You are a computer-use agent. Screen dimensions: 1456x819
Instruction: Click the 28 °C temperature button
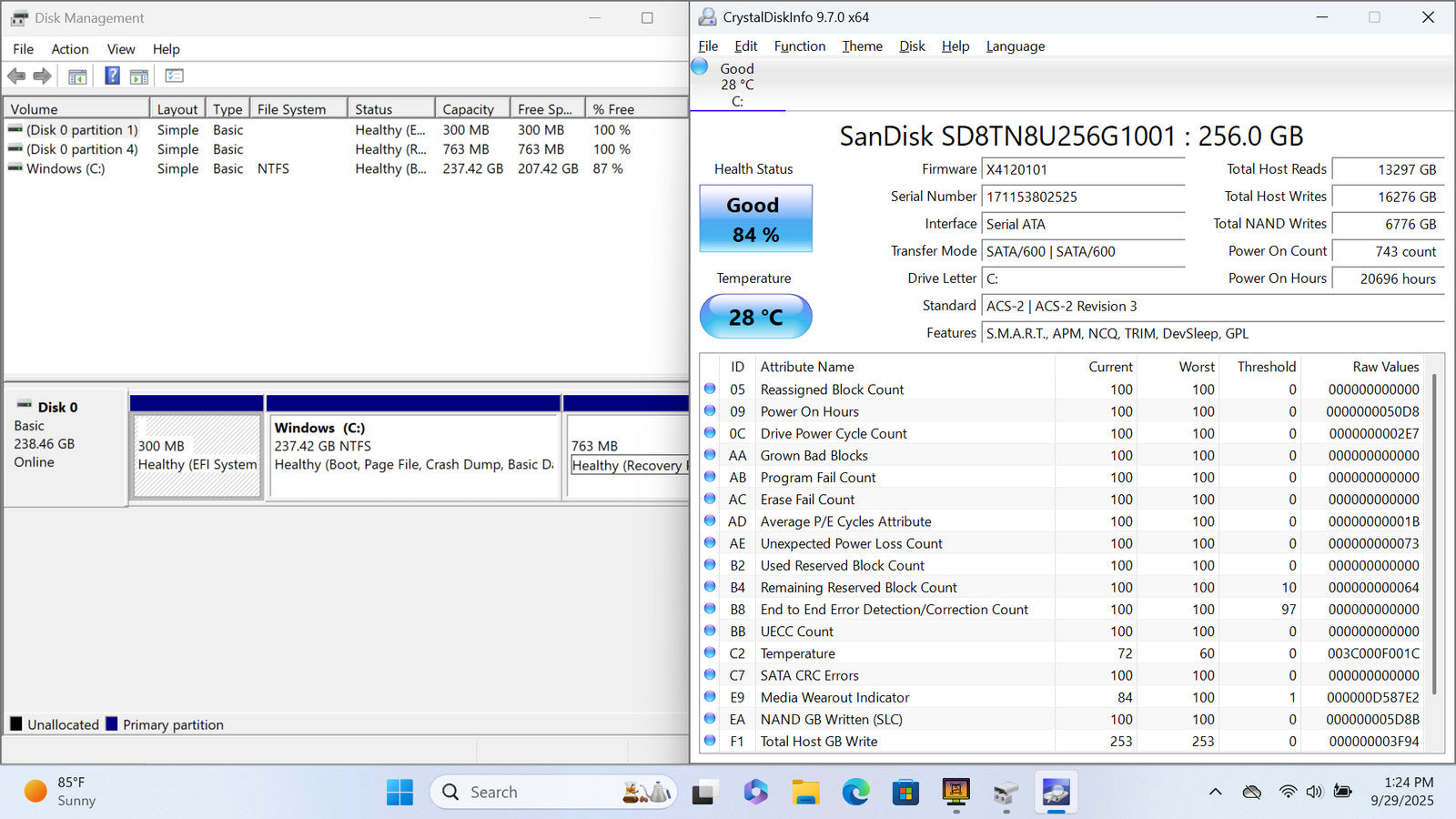[x=755, y=317]
